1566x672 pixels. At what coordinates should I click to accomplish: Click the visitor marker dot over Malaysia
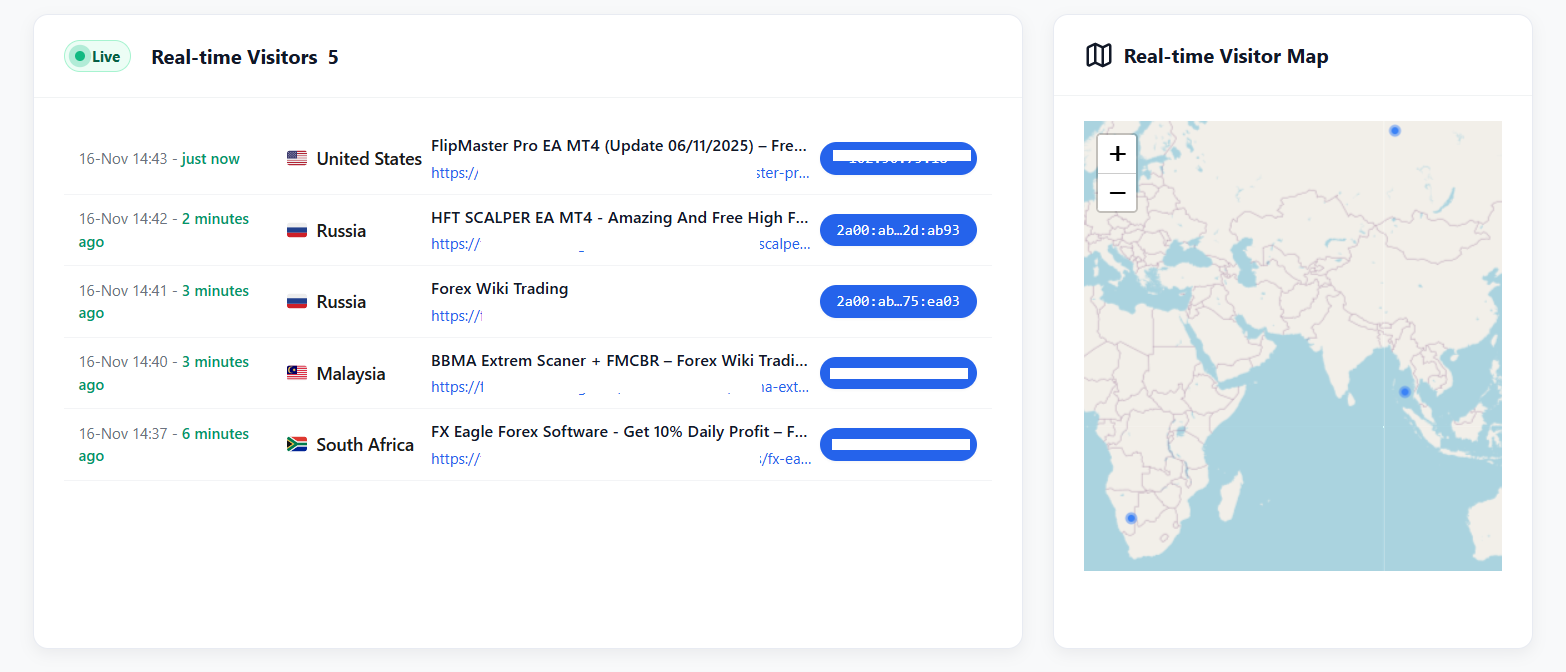click(1404, 392)
